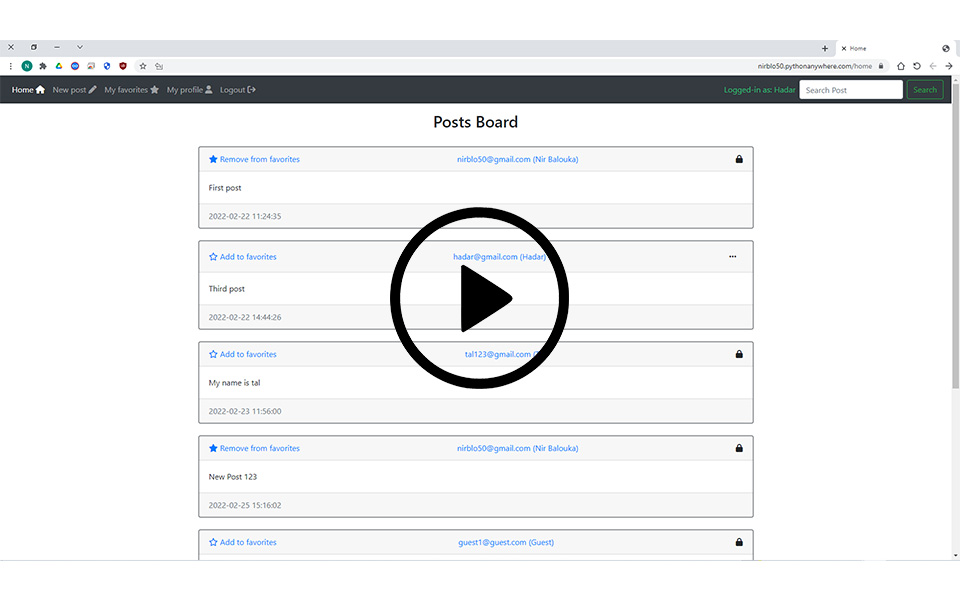The width and height of the screenshot is (960, 600).
Task: Open the Chrome three-dot menu
Action: 11,66
